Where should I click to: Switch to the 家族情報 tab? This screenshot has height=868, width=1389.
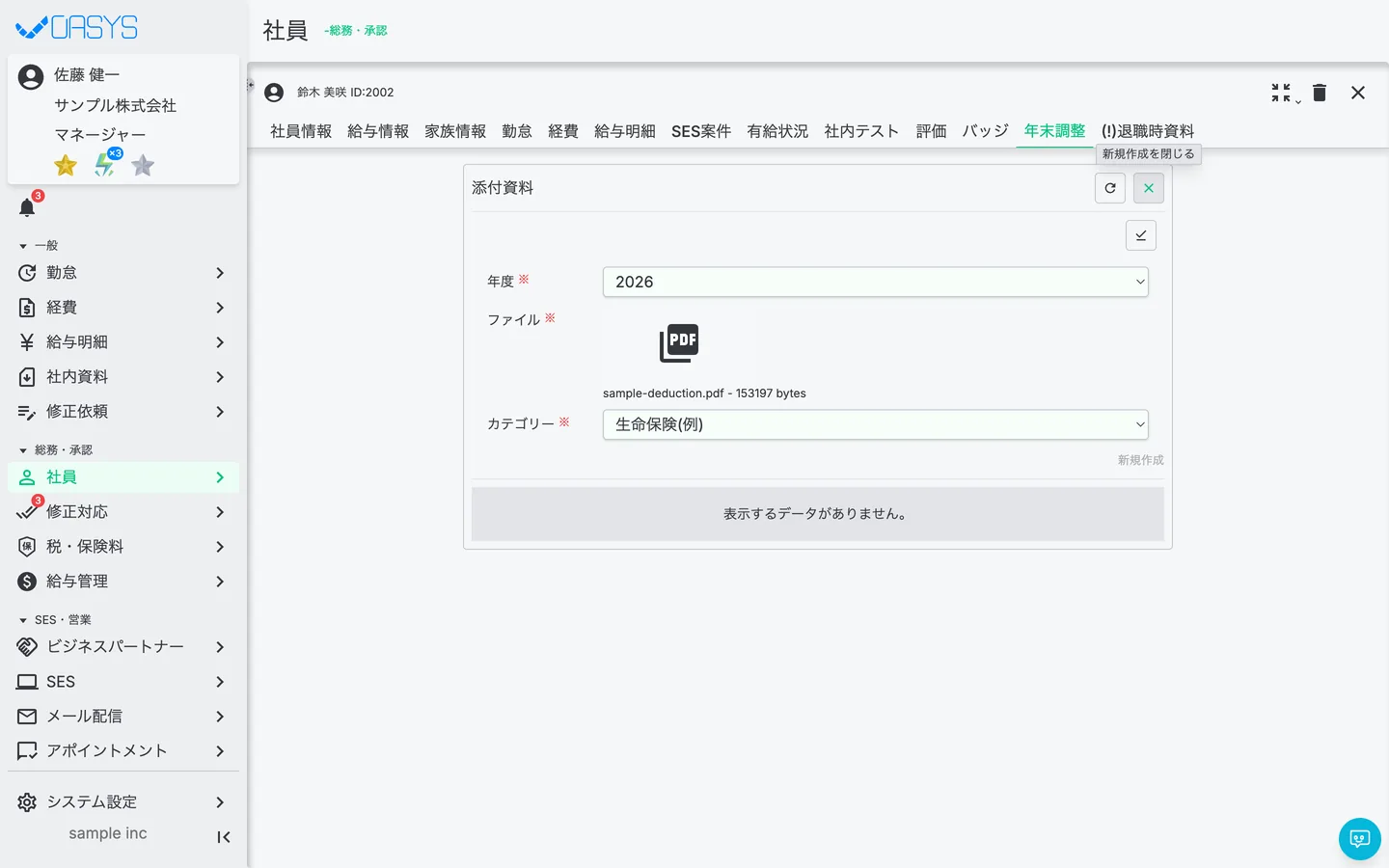coord(455,131)
